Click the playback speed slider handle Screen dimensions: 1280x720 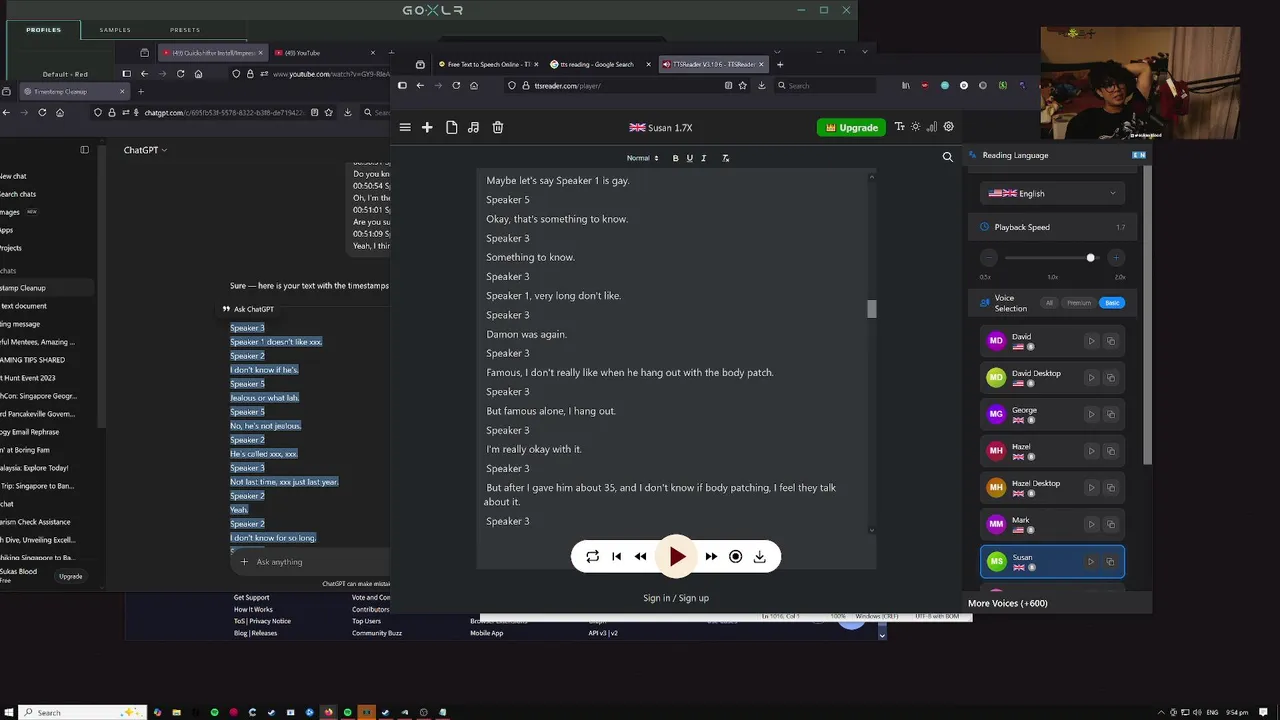1091,258
